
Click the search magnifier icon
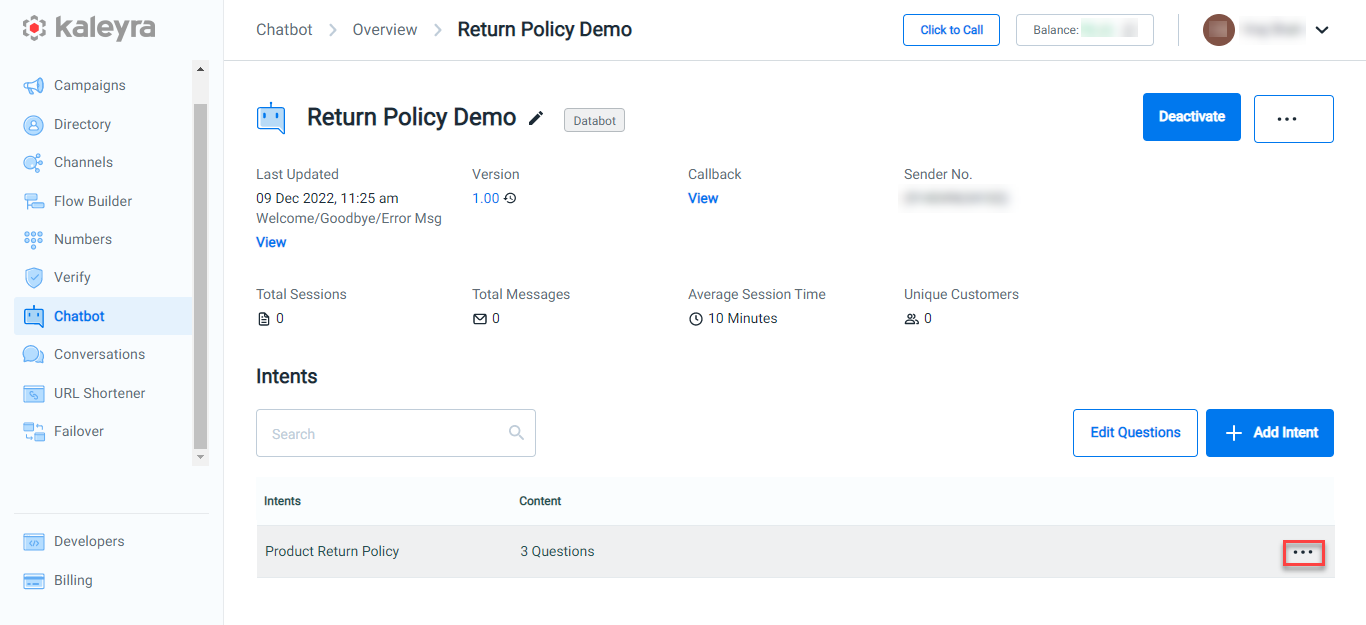click(516, 433)
